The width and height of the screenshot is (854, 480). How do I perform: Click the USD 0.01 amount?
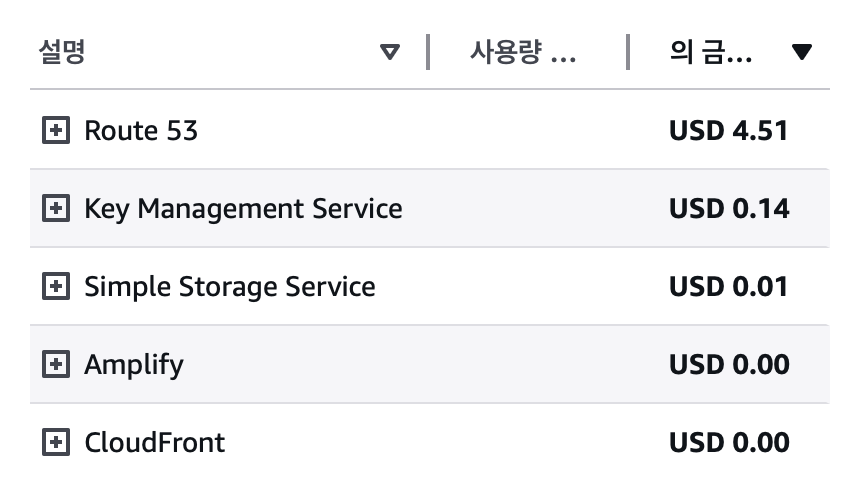coord(729,286)
